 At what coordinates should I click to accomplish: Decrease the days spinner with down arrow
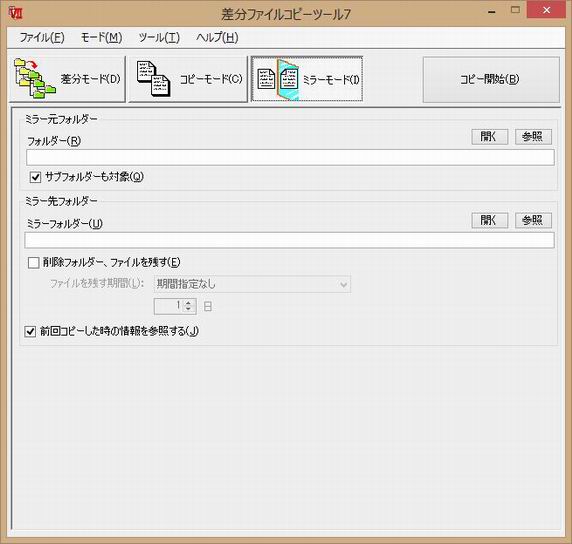188,309
